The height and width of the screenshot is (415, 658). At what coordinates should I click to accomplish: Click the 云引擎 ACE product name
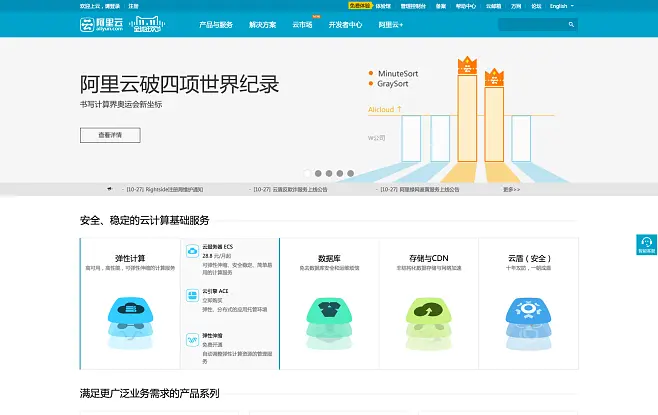pos(215,291)
